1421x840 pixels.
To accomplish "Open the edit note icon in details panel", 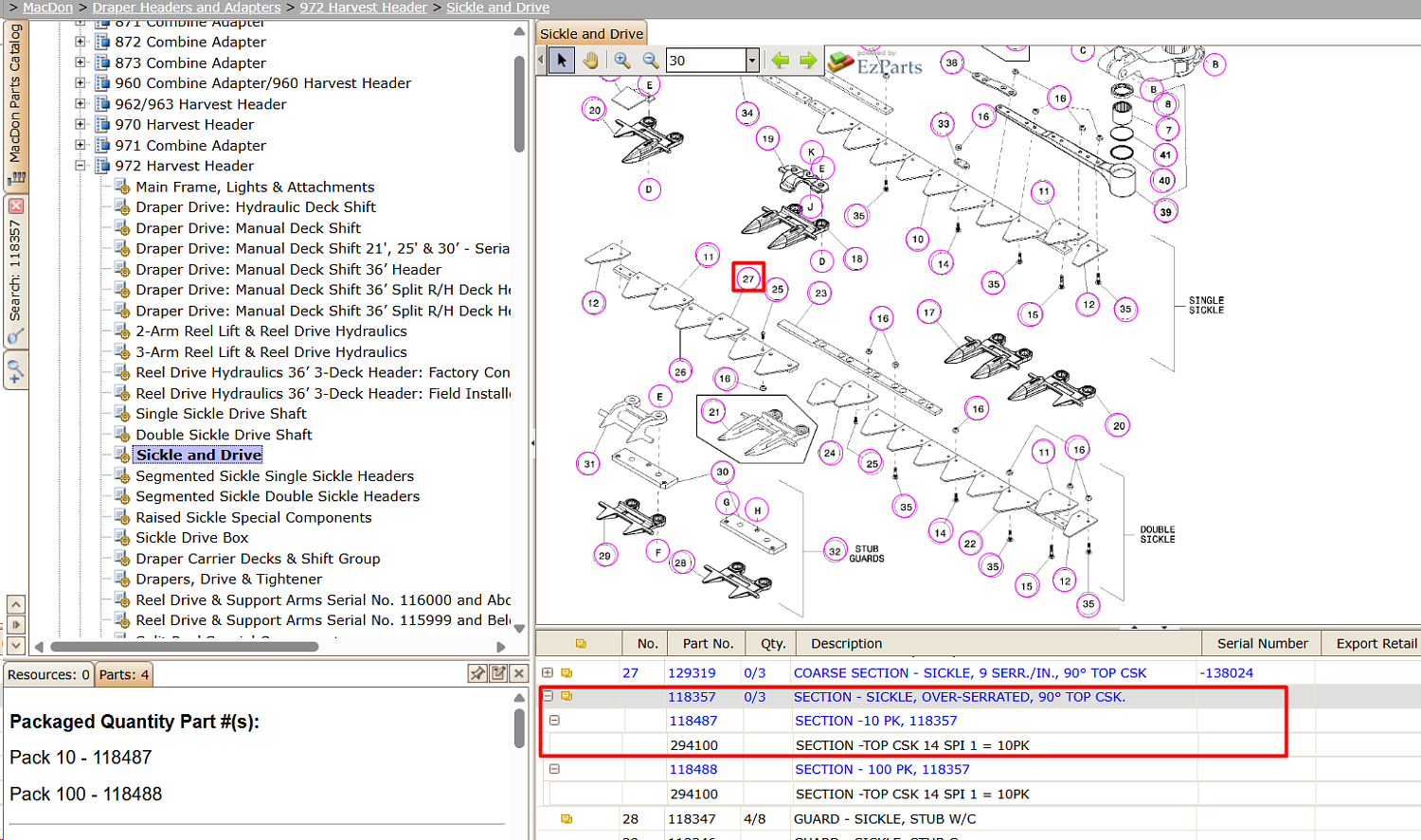I will 498,673.
